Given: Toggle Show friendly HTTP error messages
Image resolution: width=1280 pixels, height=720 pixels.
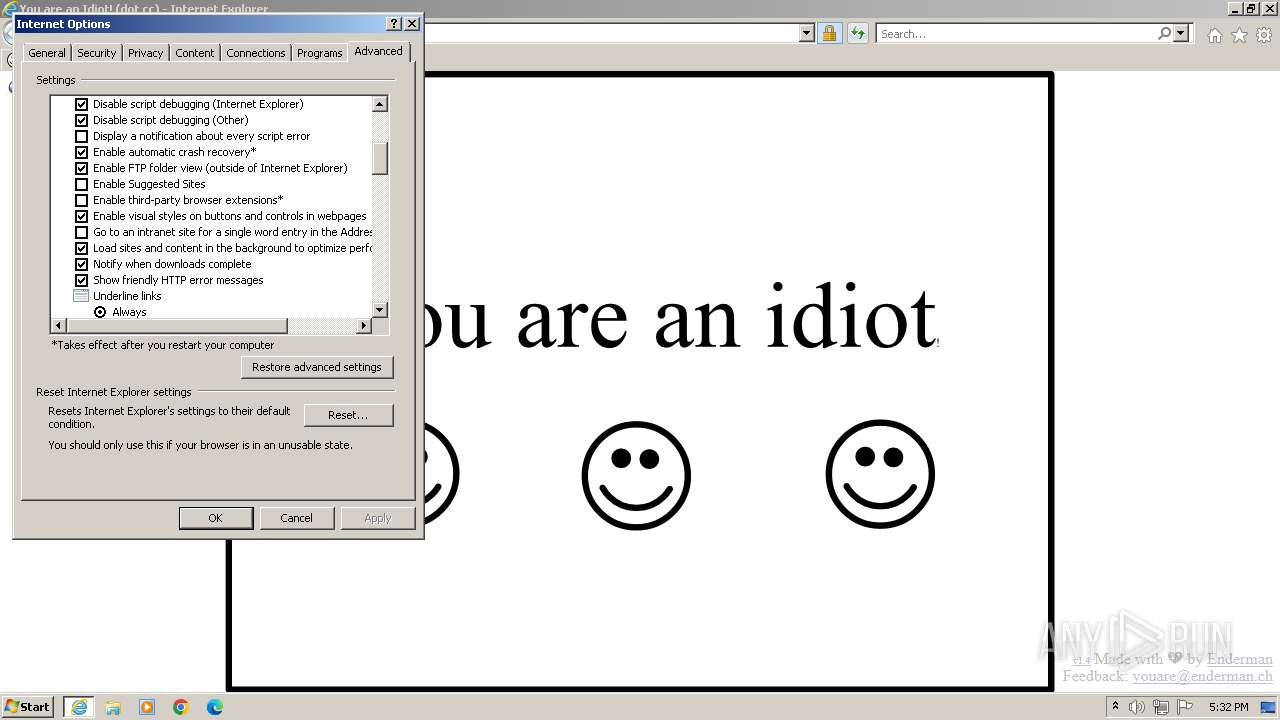Looking at the screenshot, I should 82,280.
